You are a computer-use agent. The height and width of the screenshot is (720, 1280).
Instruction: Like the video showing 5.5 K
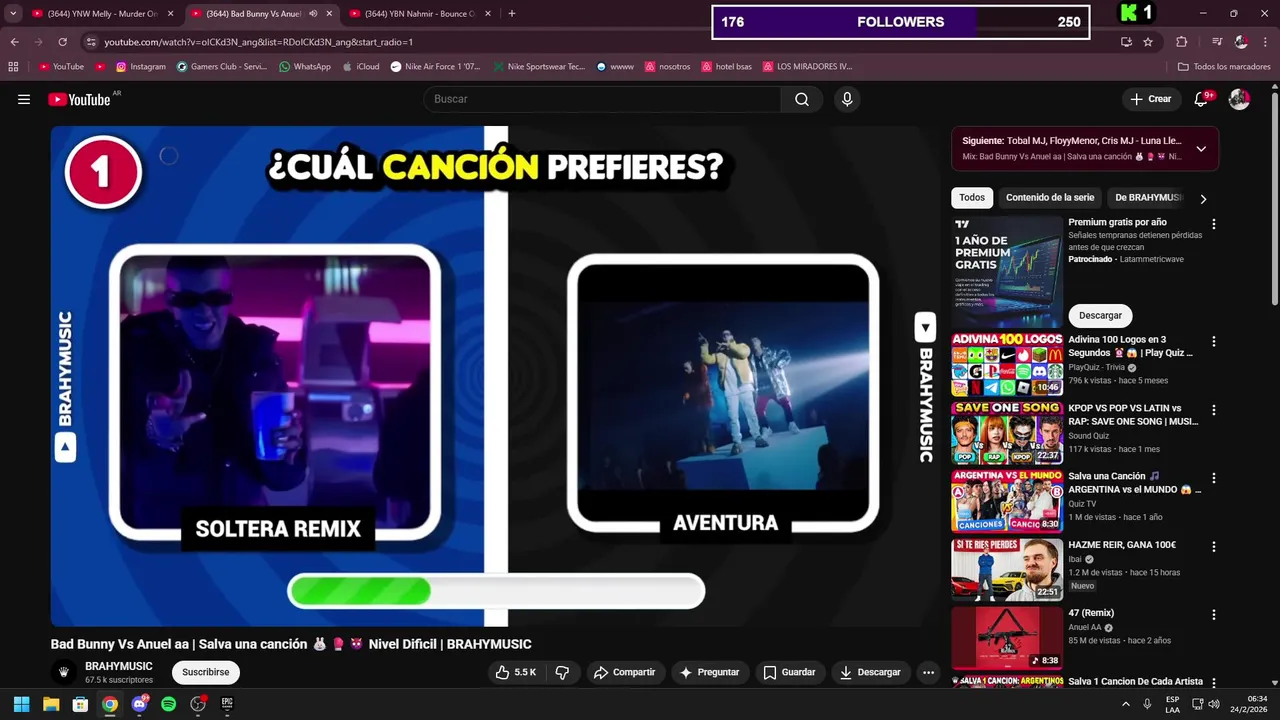(516, 672)
